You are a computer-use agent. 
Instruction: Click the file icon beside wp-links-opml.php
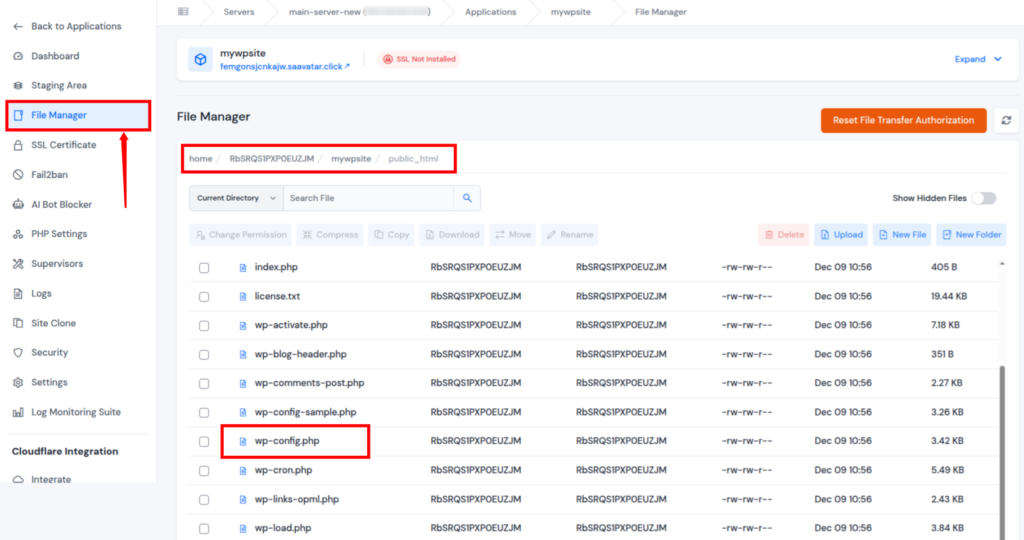[242, 500]
